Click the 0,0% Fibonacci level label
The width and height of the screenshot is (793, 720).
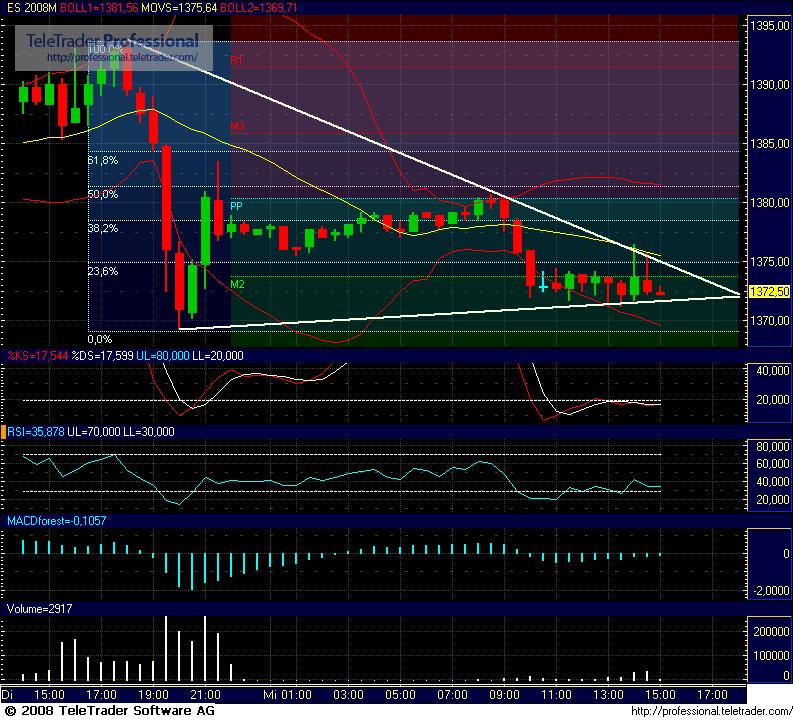[100, 339]
